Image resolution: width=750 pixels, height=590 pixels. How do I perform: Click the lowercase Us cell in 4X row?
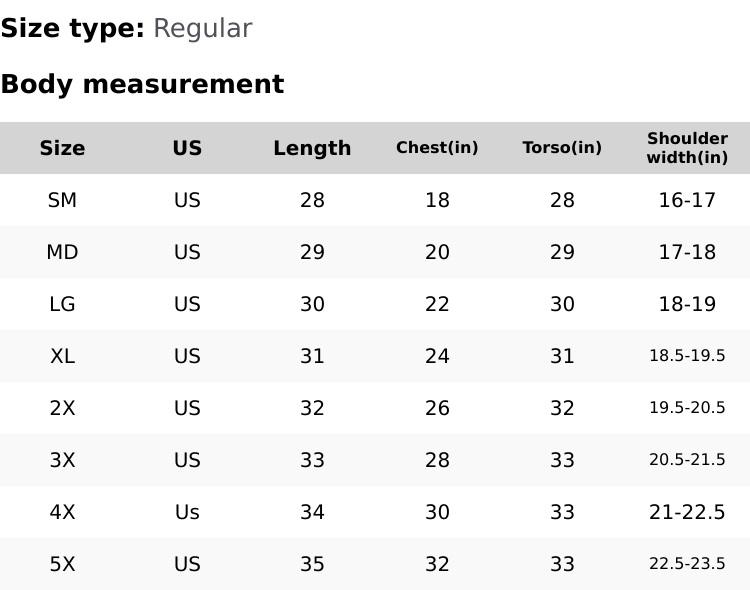(x=187, y=512)
